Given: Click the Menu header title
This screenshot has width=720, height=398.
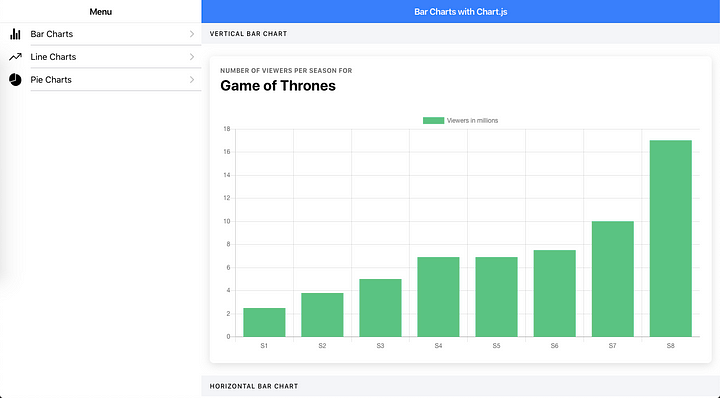Looking at the screenshot, I should [x=101, y=11].
